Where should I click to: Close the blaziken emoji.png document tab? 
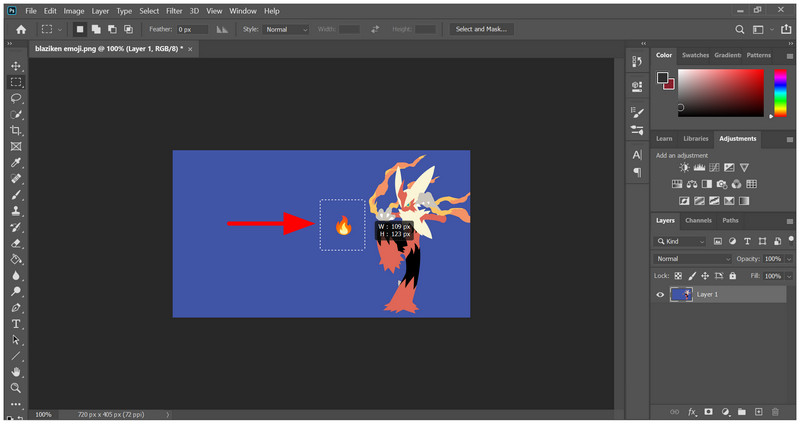[190, 49]
